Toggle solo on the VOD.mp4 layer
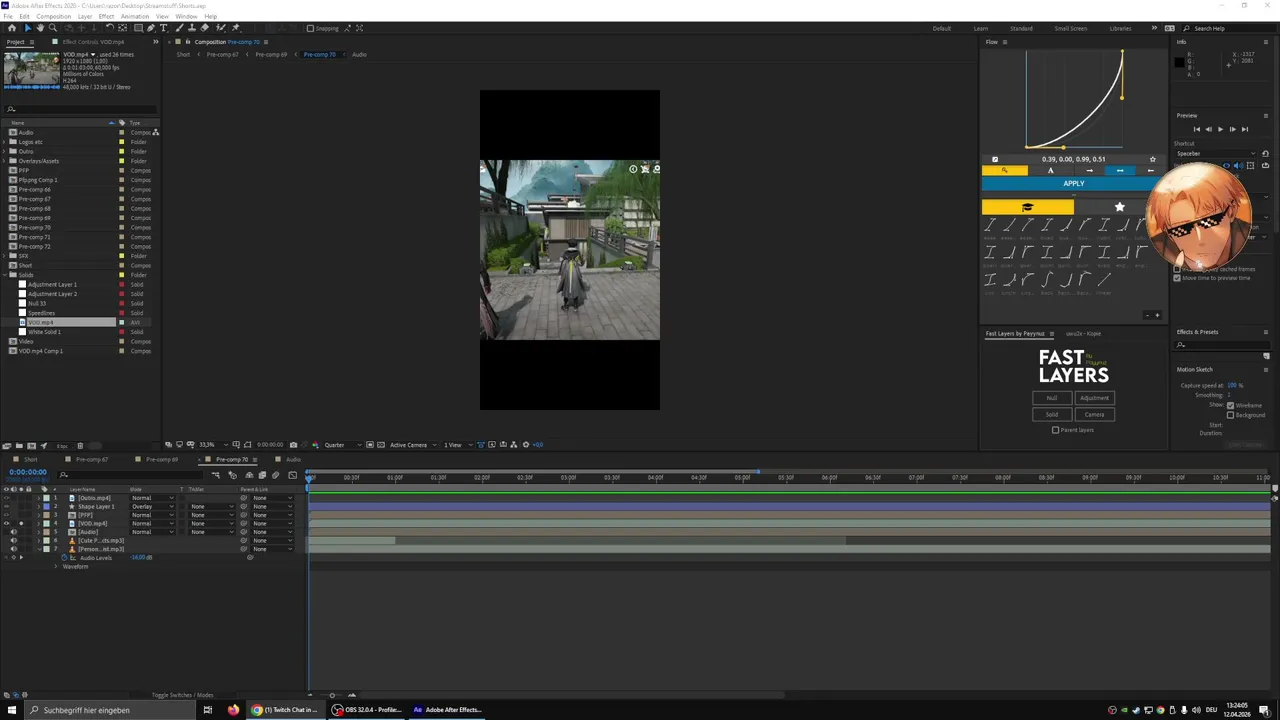Image resolution: width=1280 pixels, height=720 pixels. pos(21,523)
